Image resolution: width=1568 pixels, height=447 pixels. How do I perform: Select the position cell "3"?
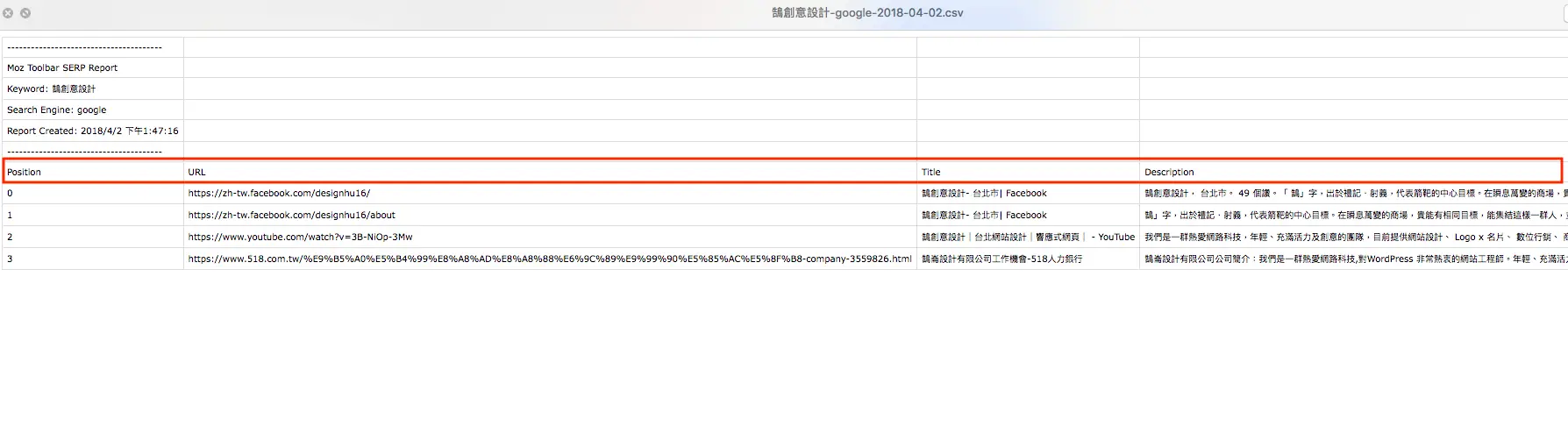93,259
